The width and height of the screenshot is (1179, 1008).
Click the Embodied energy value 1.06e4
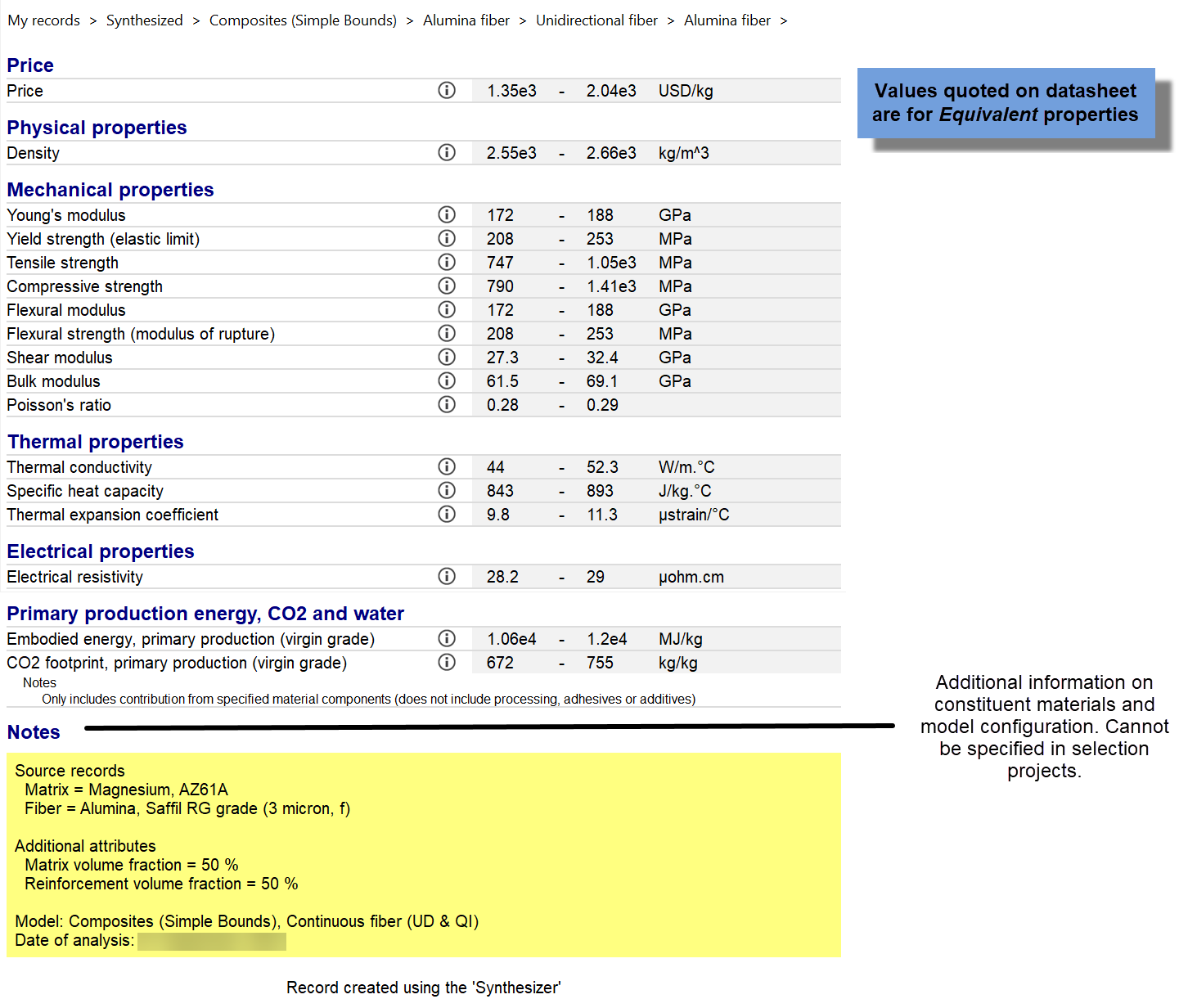(x=511, y=639)
